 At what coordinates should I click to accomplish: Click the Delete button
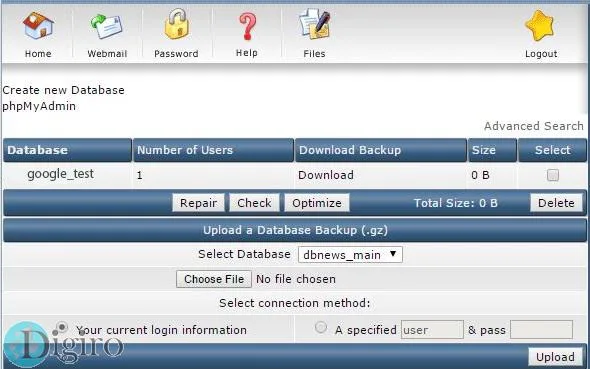pos(556,203)
